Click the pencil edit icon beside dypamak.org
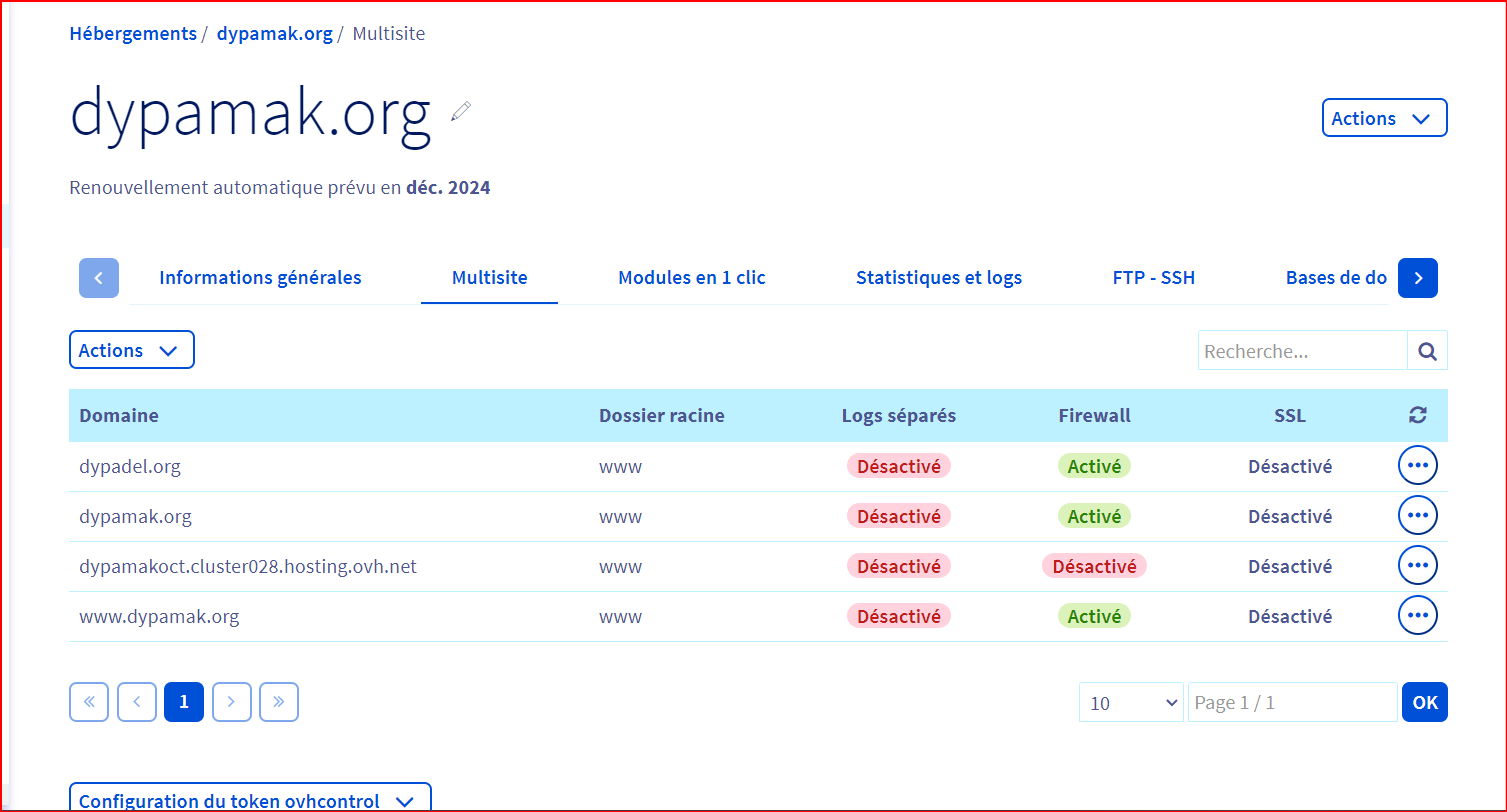The height and width of the screenshot is (812, 1507). [x=460, y=111]
